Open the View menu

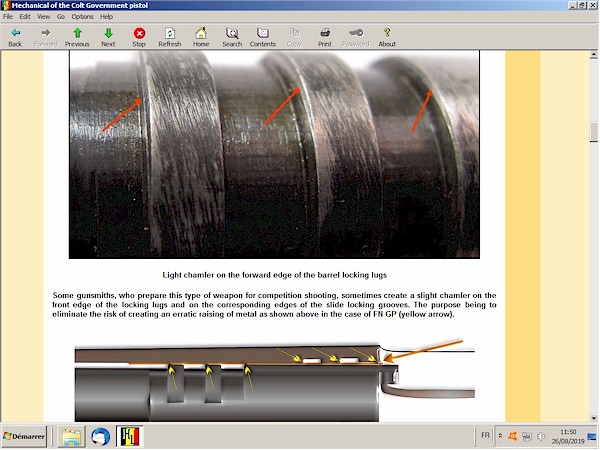[x=44, y=16]
